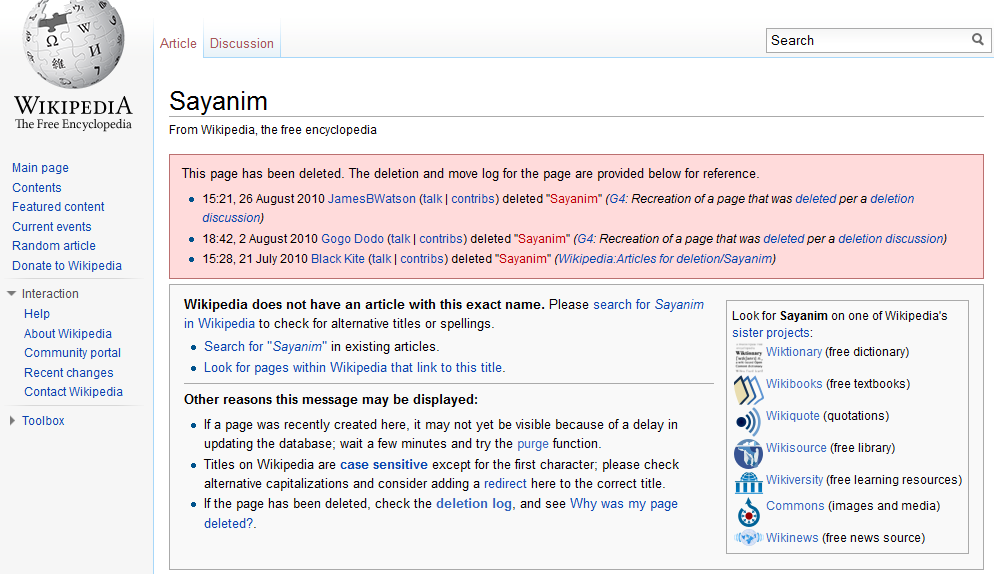Open the deletion log link
Viewport: 994px width, 574px height.
tap(474, 504)
